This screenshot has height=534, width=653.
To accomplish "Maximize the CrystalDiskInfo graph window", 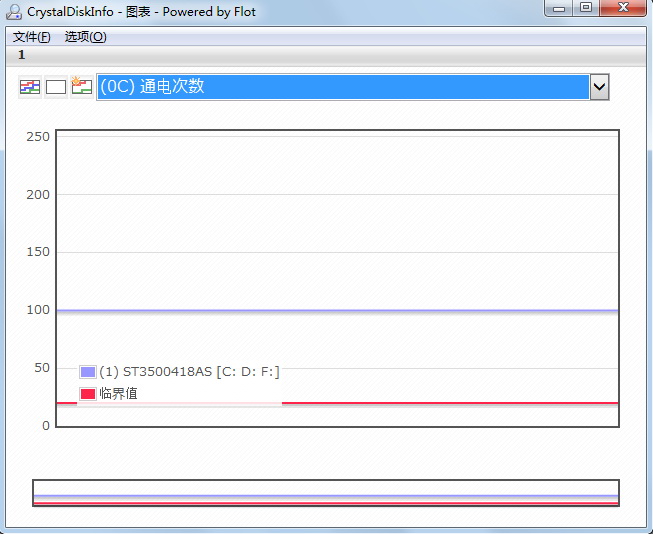I will tap(586, 7).
